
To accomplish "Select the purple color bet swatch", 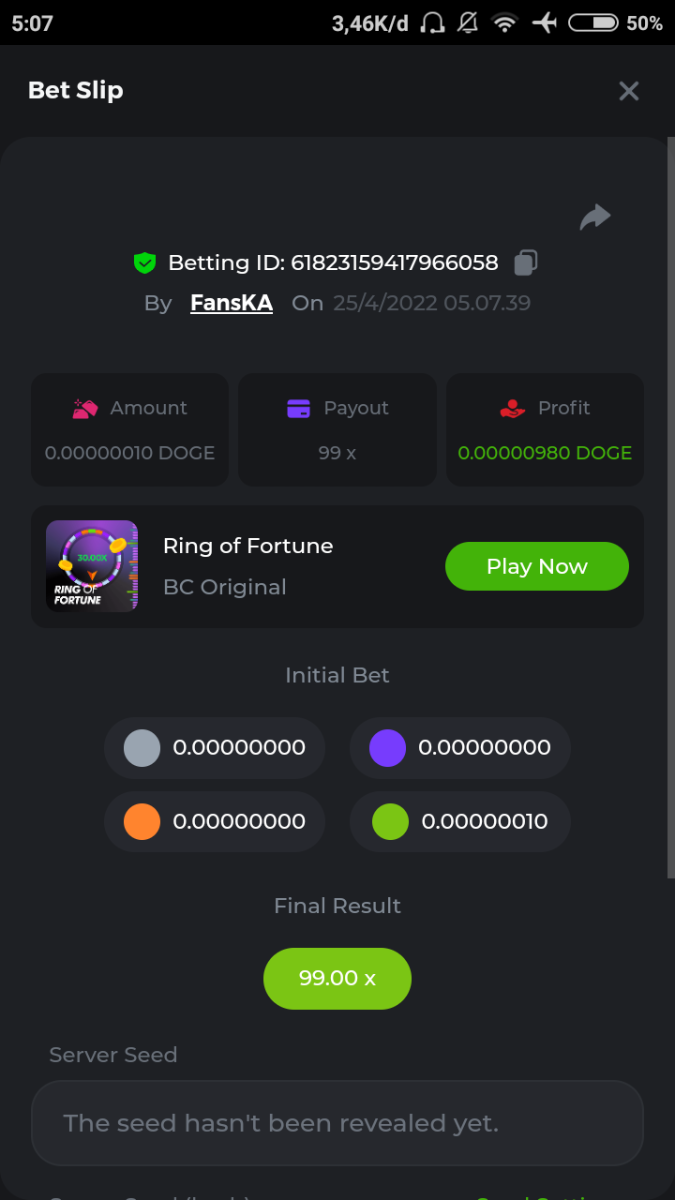I will 387,748.
